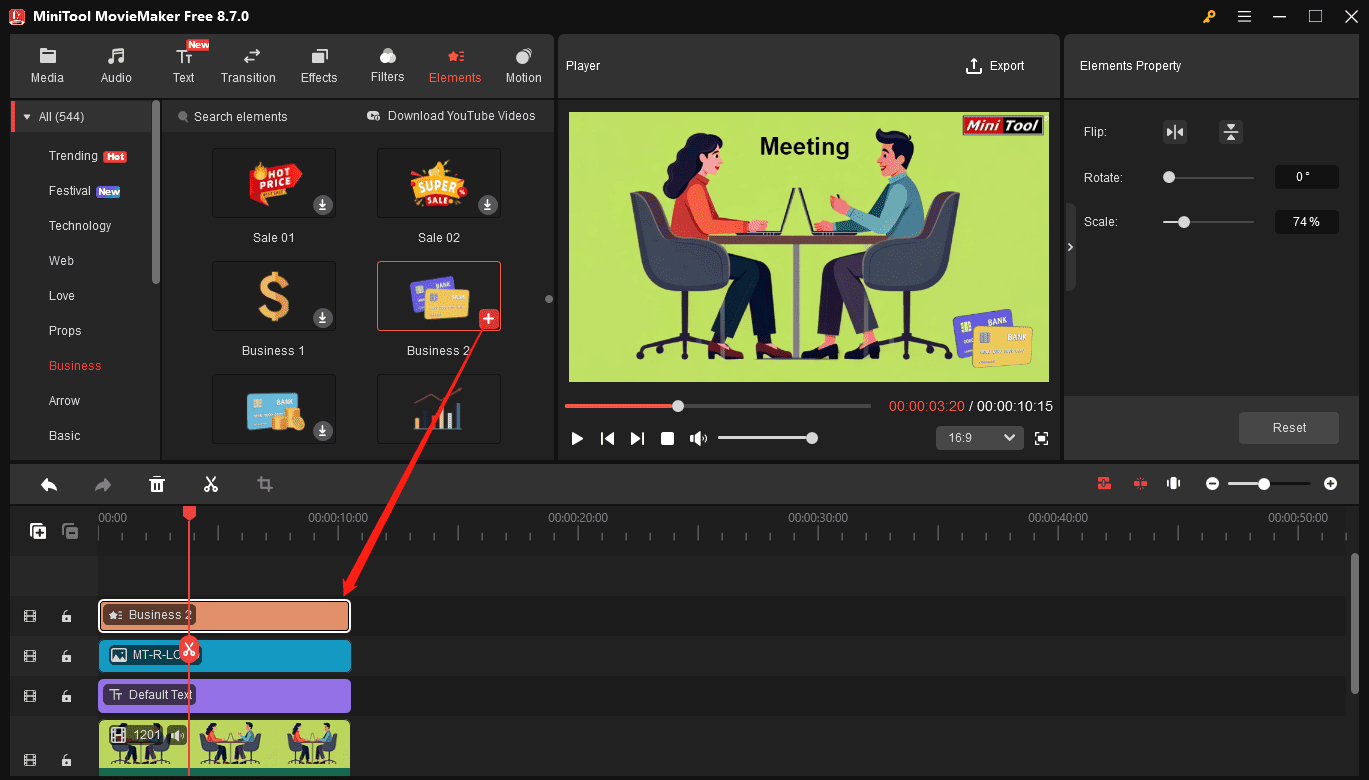The image size is (1369, 780).
Task: Click the scissors marker on the playhead
Action: click(x=189, y=648)
